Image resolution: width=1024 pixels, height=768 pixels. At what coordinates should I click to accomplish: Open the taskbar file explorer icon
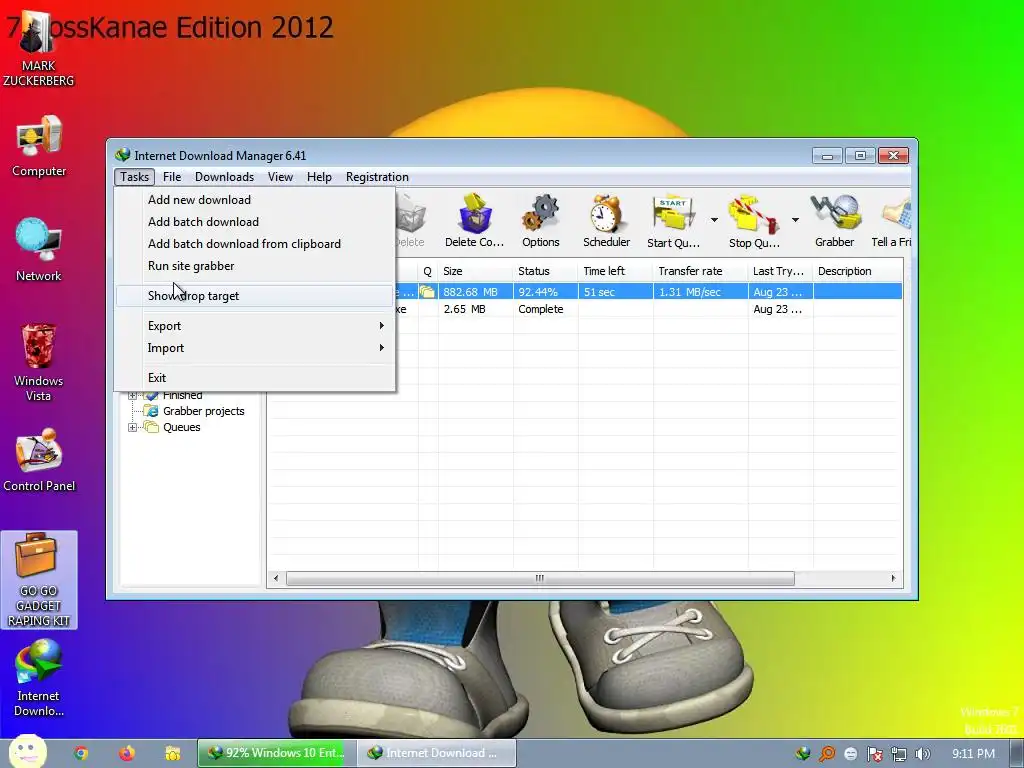172,753
